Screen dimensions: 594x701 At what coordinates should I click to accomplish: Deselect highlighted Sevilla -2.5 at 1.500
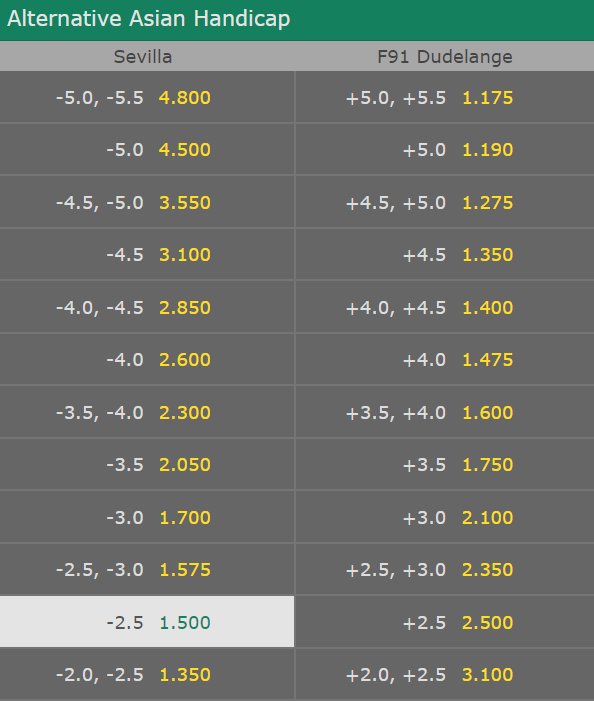pyautogui.click(x=147, y=621)
